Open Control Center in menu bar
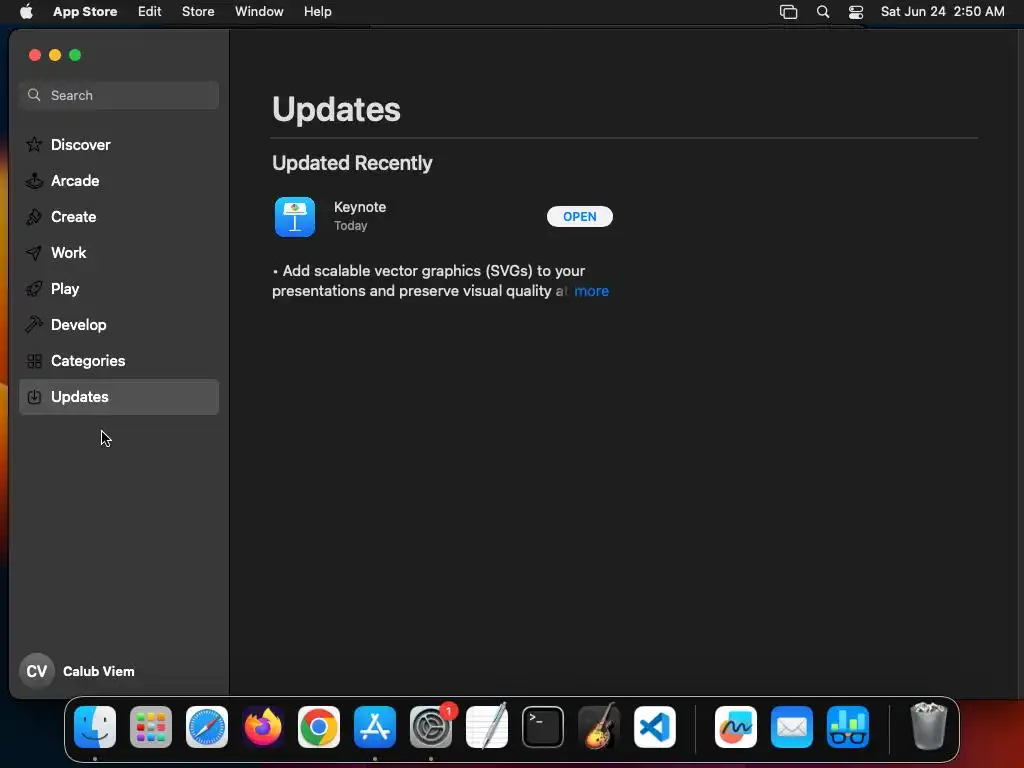Viewport: 1024px width, 768px height. (856, 12)
